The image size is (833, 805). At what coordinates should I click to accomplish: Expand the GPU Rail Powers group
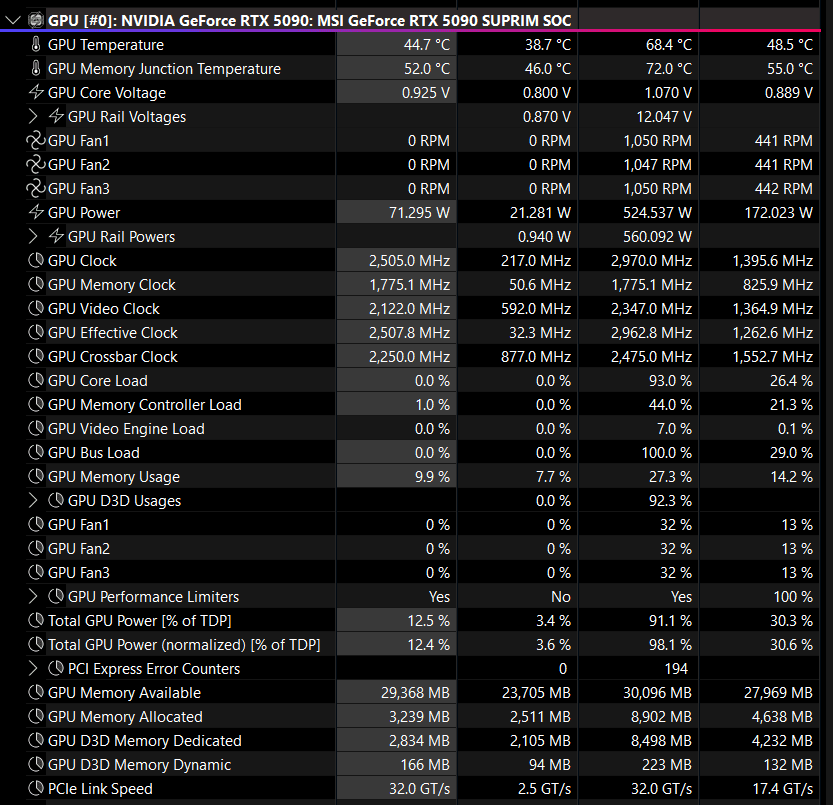click(33, 236)
